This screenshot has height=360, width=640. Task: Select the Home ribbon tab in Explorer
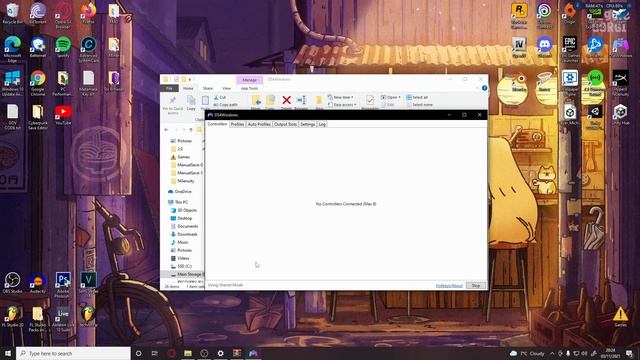(188, 88)
